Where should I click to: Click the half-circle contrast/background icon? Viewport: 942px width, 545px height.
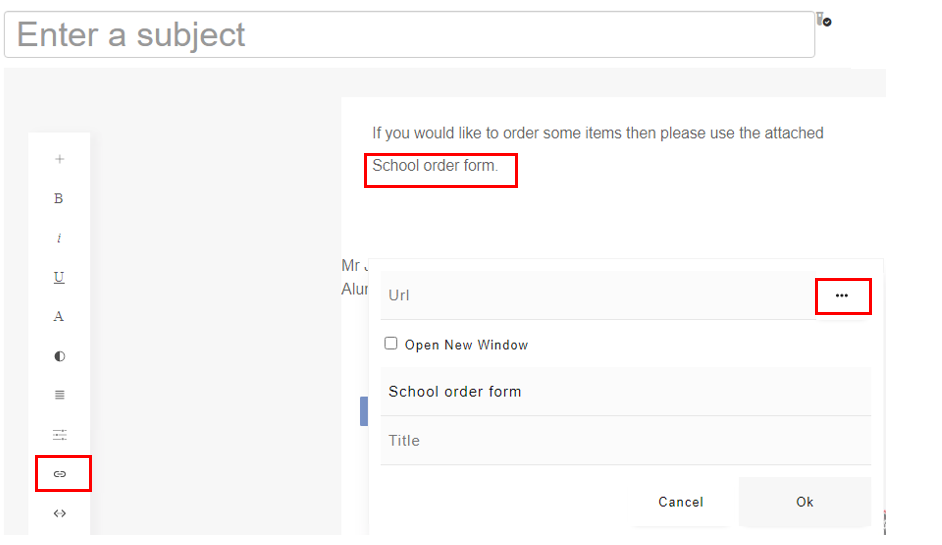(59, 356)
